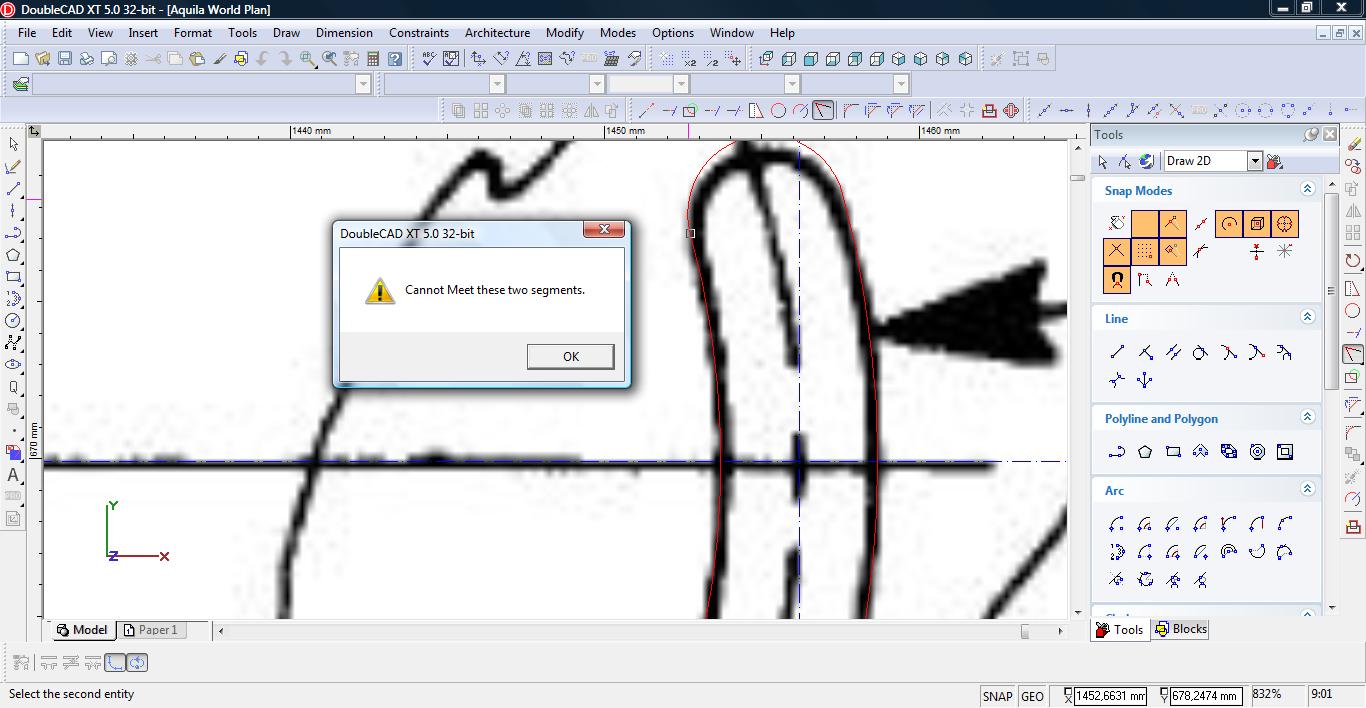1366x708 pixels.
Task: Open the Draw 2D dropdown
Action: tap(1254, 161)
